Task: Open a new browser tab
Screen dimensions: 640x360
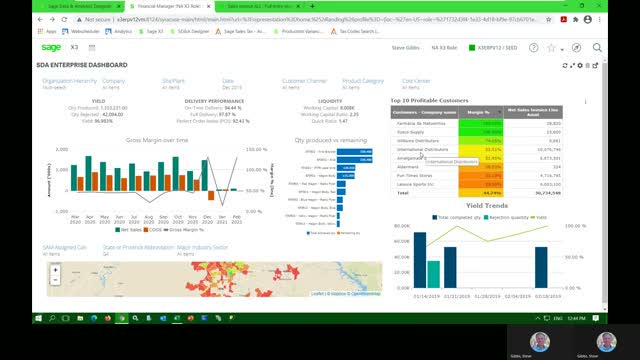Action: [312, 6]
